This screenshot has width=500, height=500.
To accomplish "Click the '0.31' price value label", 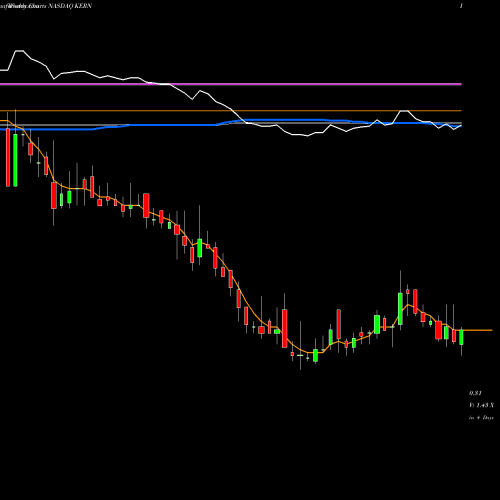I will [x=475, y=393].
